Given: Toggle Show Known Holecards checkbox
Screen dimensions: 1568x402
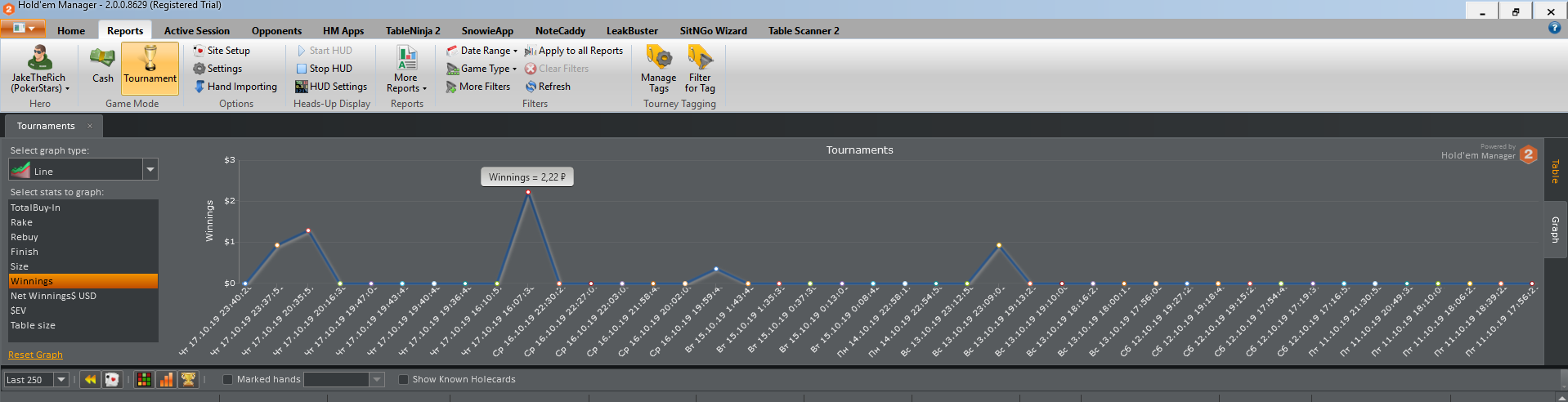Looking at the screenshot, I should [403, 379].
